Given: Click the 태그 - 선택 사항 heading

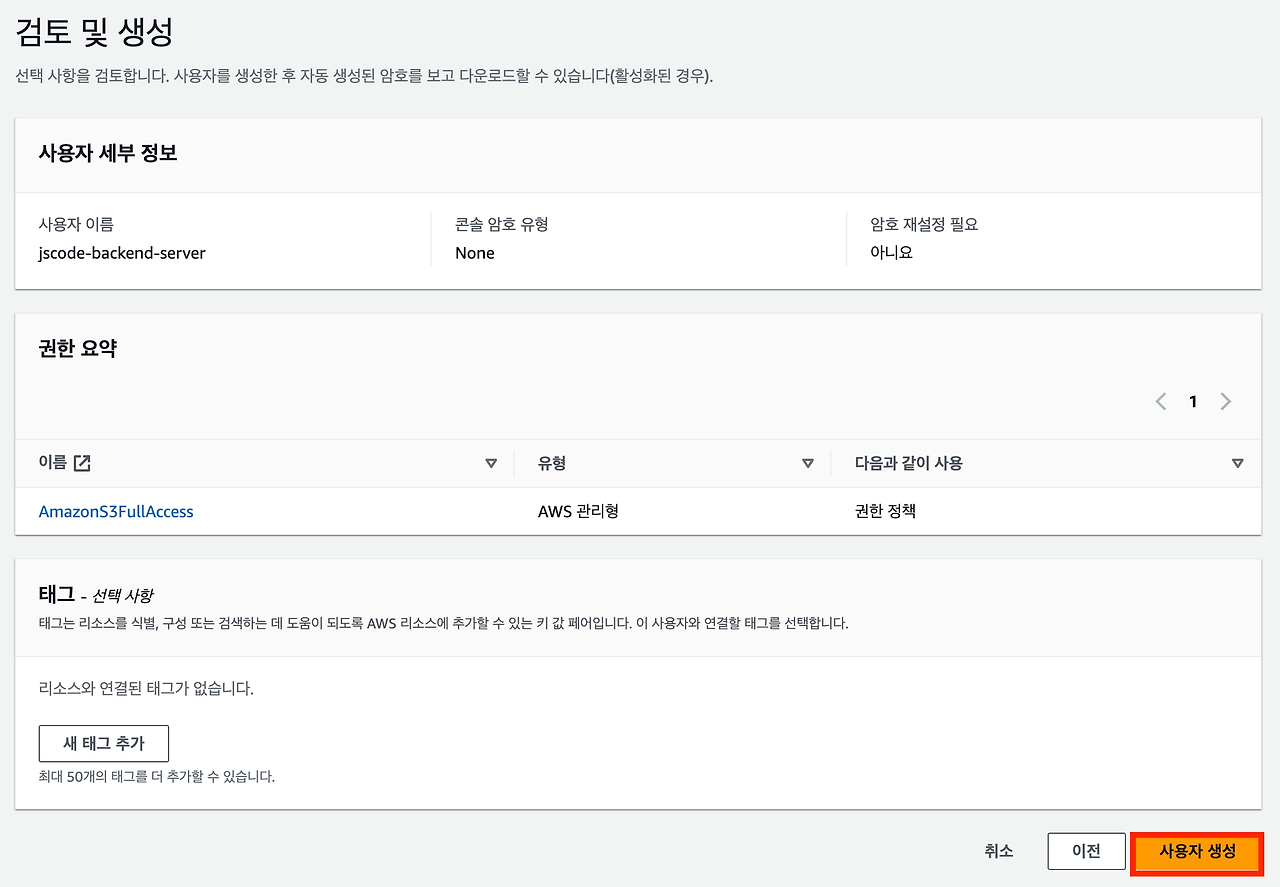Looking at the screenshot, I should click(x=96, y=594).
